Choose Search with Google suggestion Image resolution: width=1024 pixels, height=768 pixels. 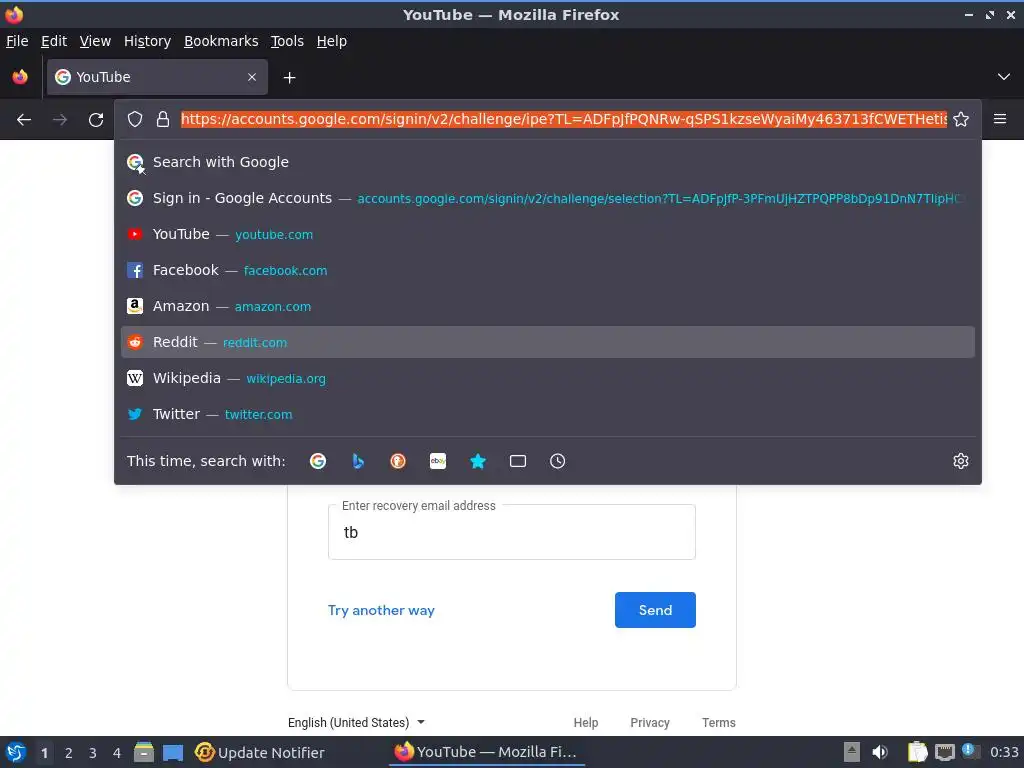(x=548, y=162)
